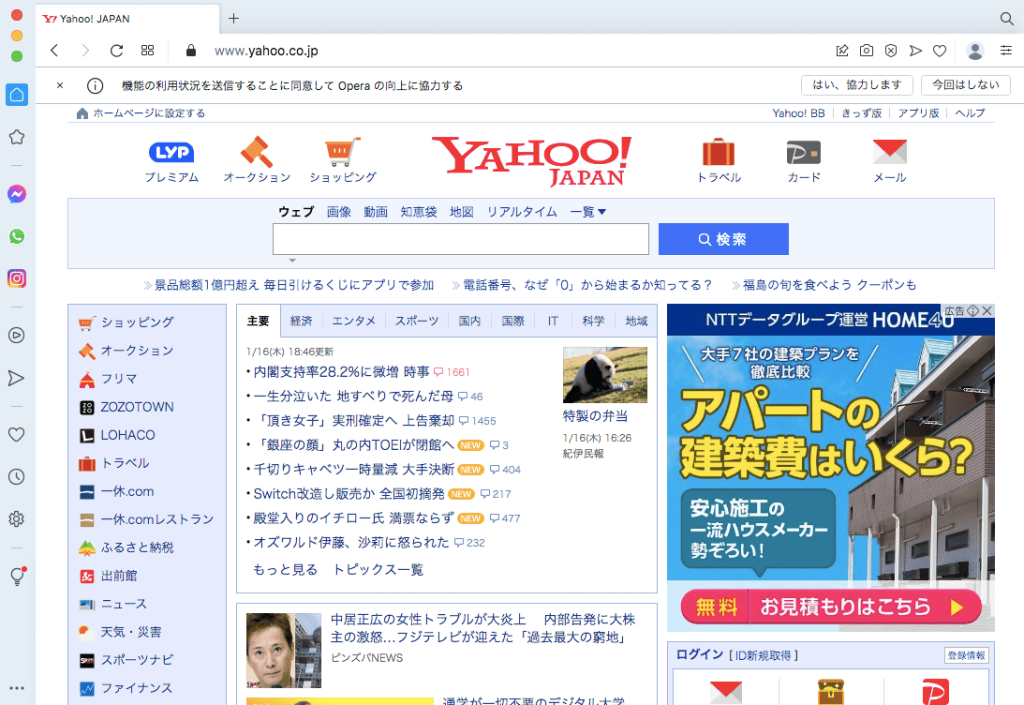
Task: Open WhatsApp in the Opera sidebar
Action: tap(17, 236)
